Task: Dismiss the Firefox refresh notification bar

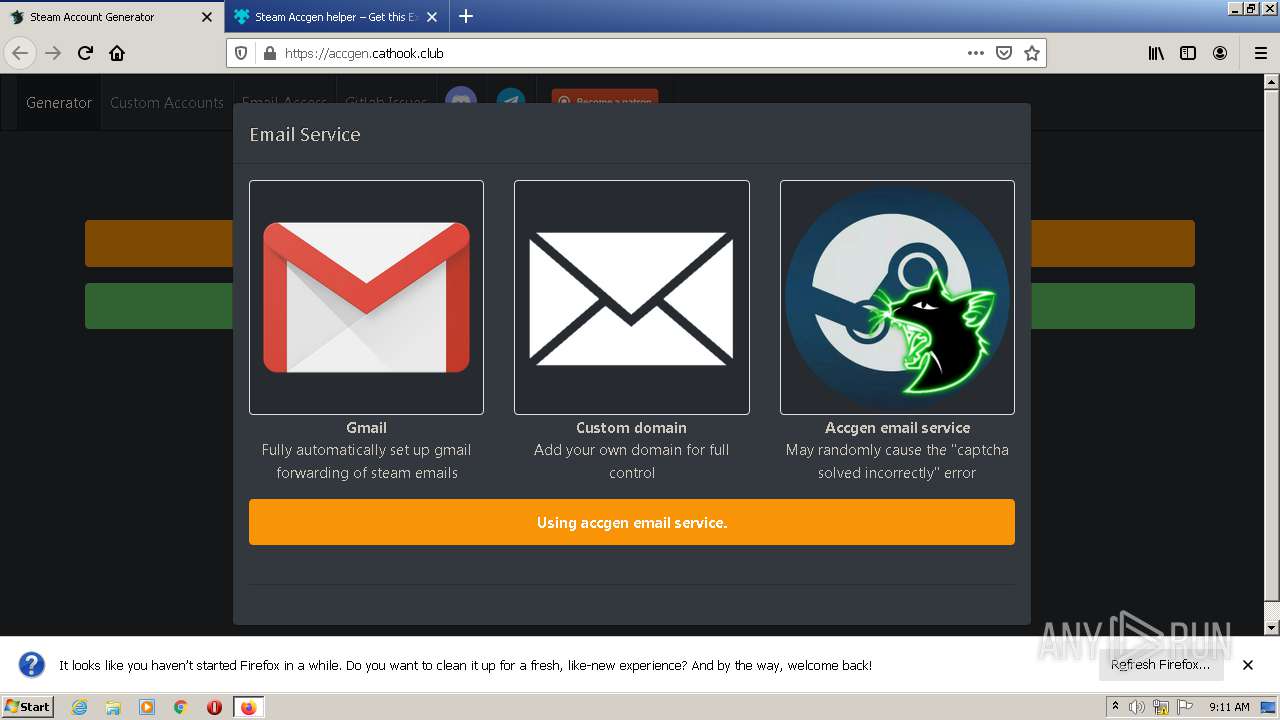Action: 1248,665
